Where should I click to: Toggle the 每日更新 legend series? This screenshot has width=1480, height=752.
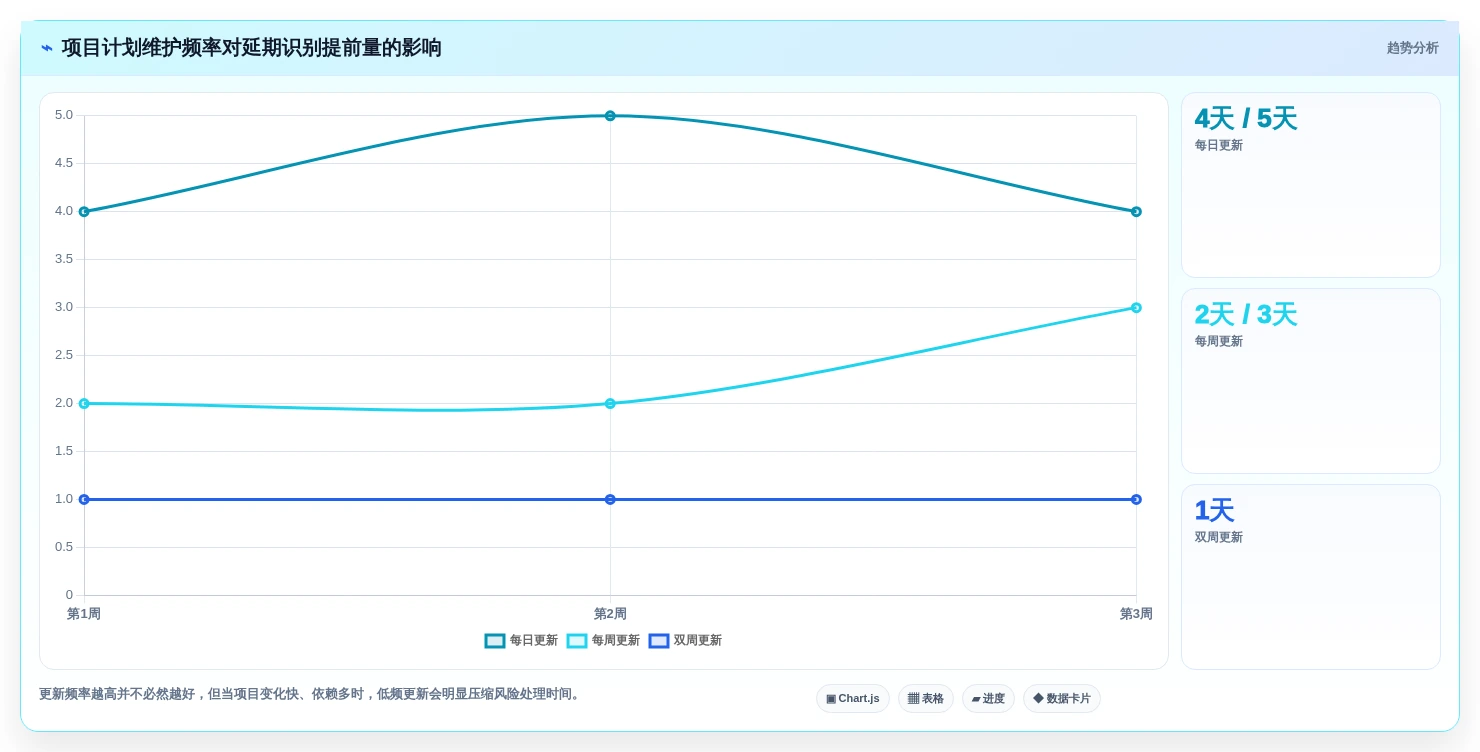[x=521, y=641]
